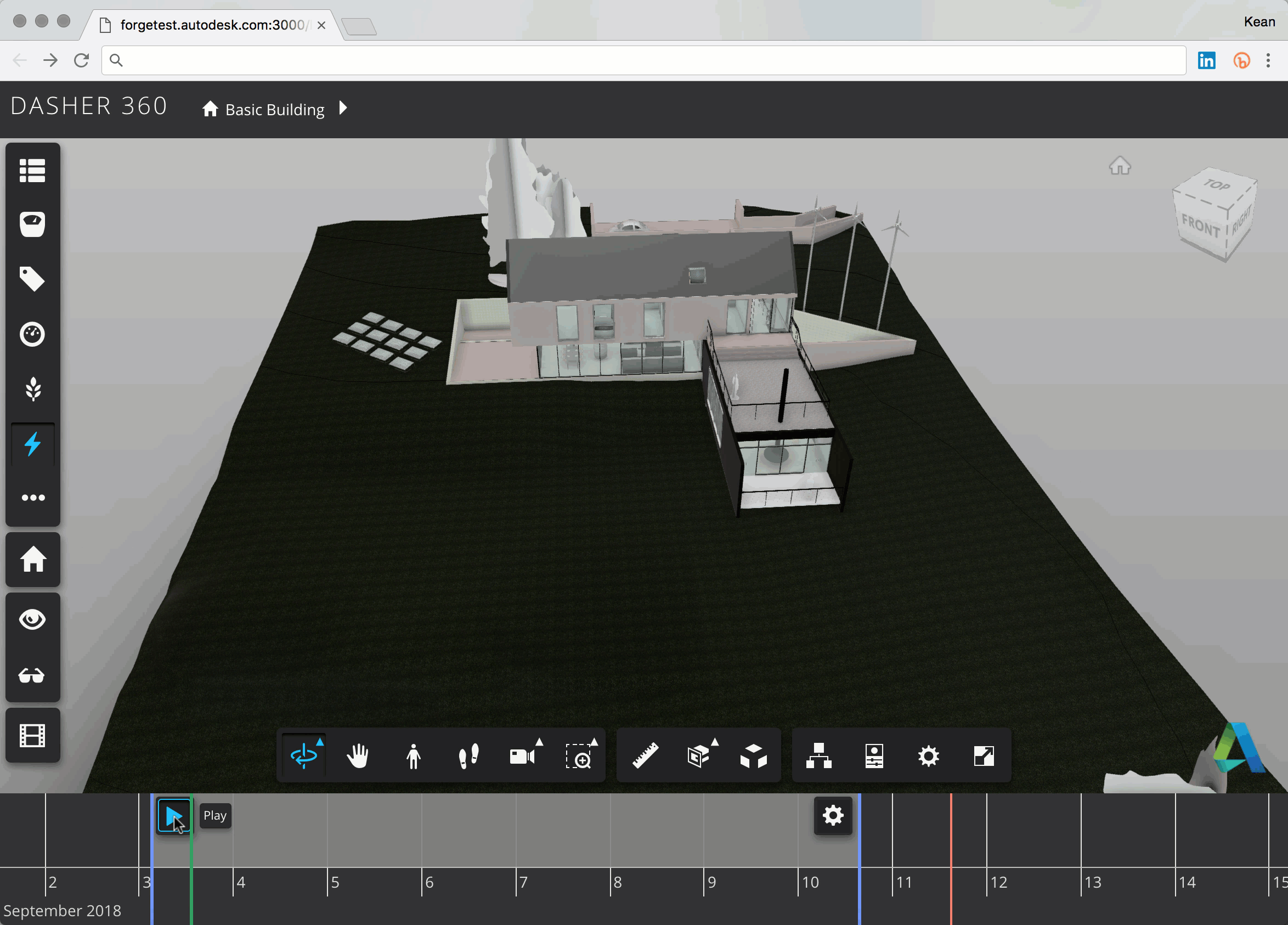Click the sidebar gauge dial icon
Viewport: 1288px width, 925px height.
[32, 334]
